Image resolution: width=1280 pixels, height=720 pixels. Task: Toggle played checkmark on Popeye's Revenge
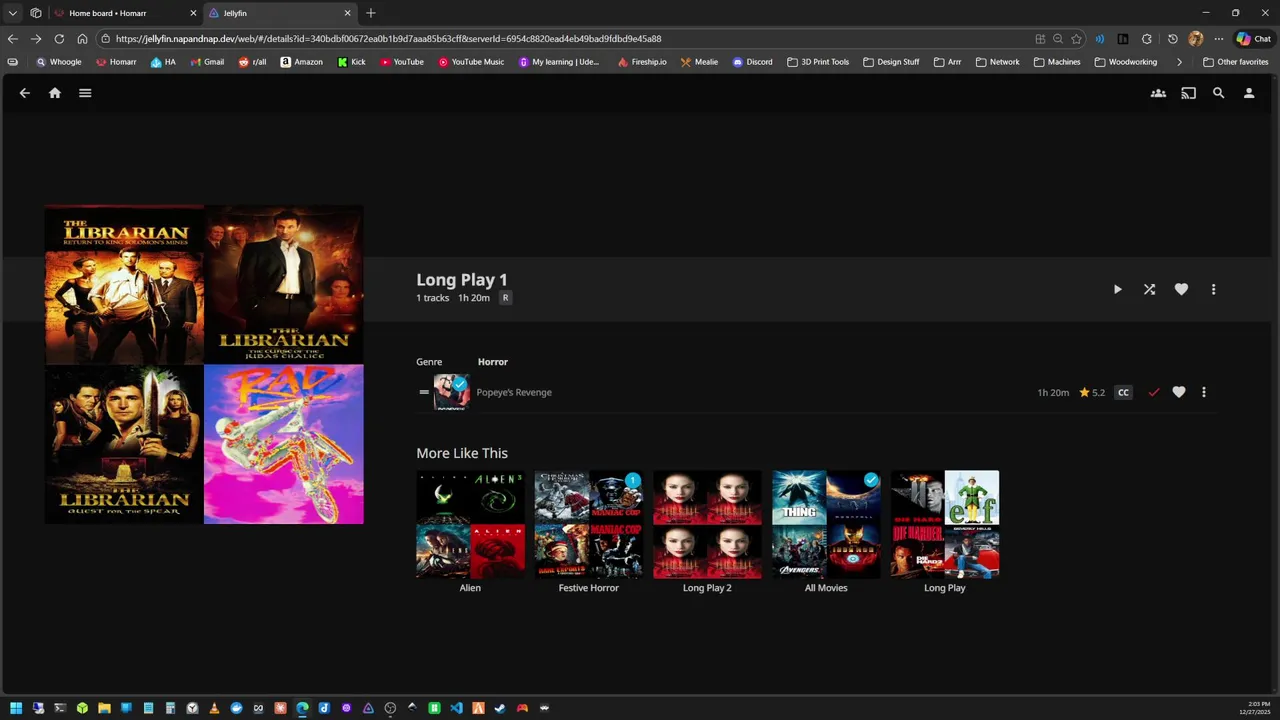[1153, 392]
